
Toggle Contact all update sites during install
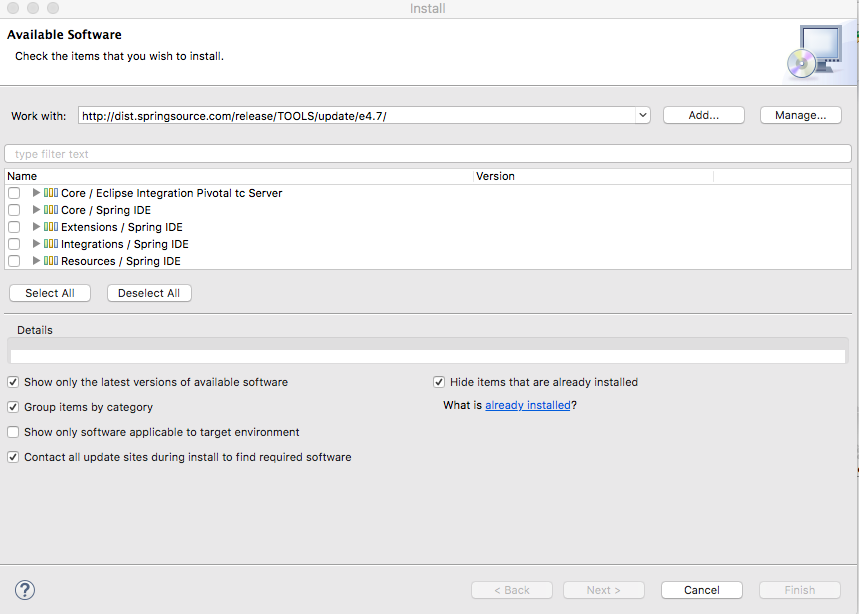(x=13, y=457)
